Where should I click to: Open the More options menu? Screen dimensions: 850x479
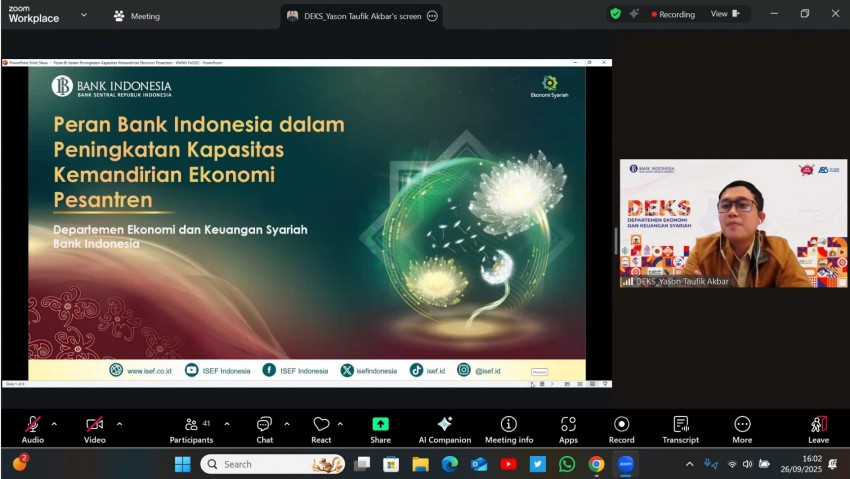coord(742,430)
